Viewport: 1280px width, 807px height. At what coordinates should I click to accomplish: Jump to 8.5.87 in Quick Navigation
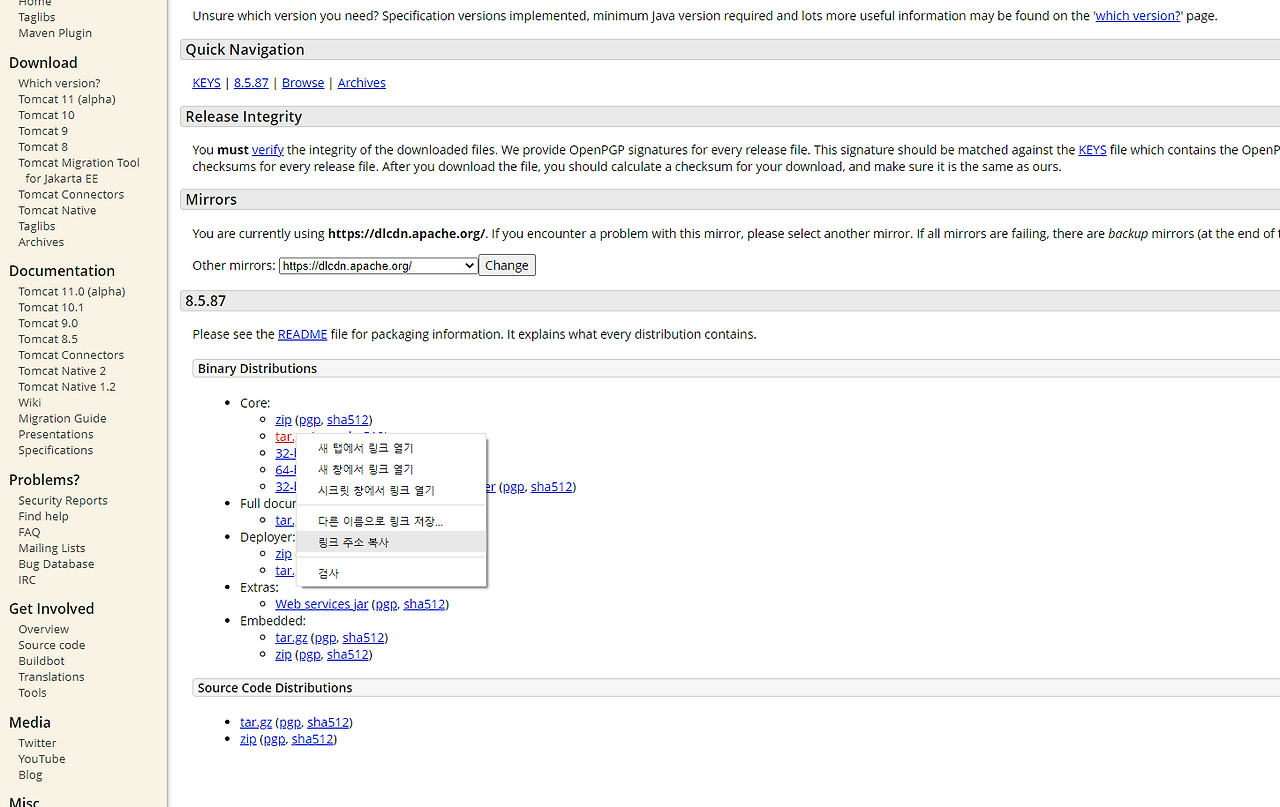[x=251, y=83]
